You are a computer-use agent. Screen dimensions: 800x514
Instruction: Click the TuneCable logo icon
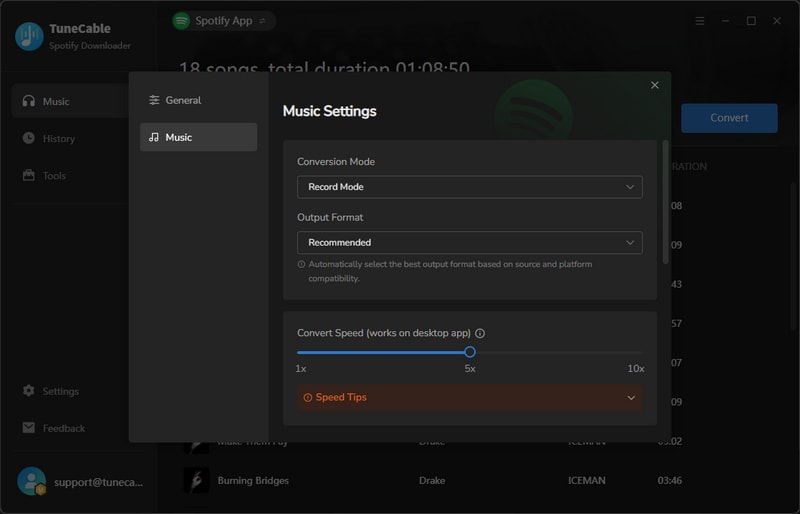click(29, 36)
